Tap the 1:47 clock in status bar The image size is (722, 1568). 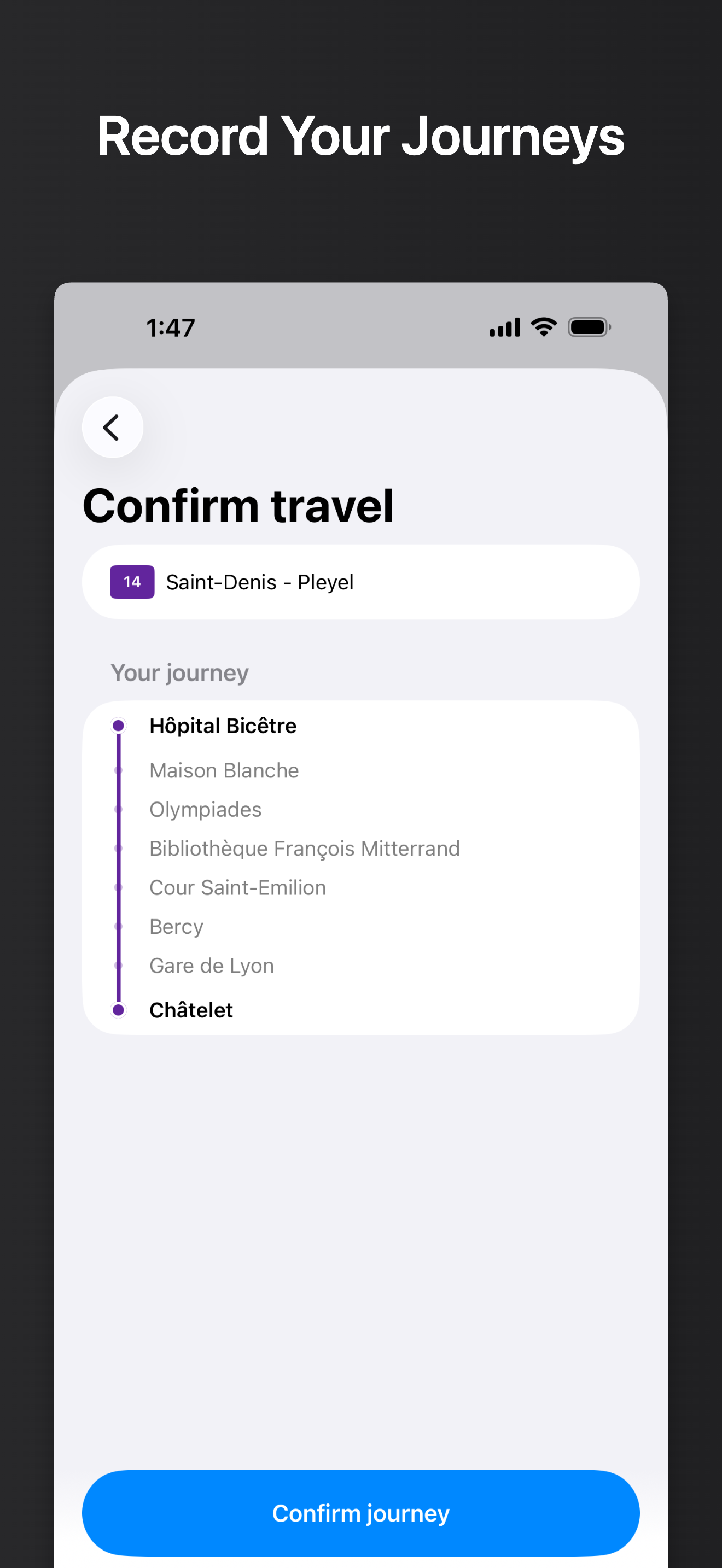[x=171, y=328]
